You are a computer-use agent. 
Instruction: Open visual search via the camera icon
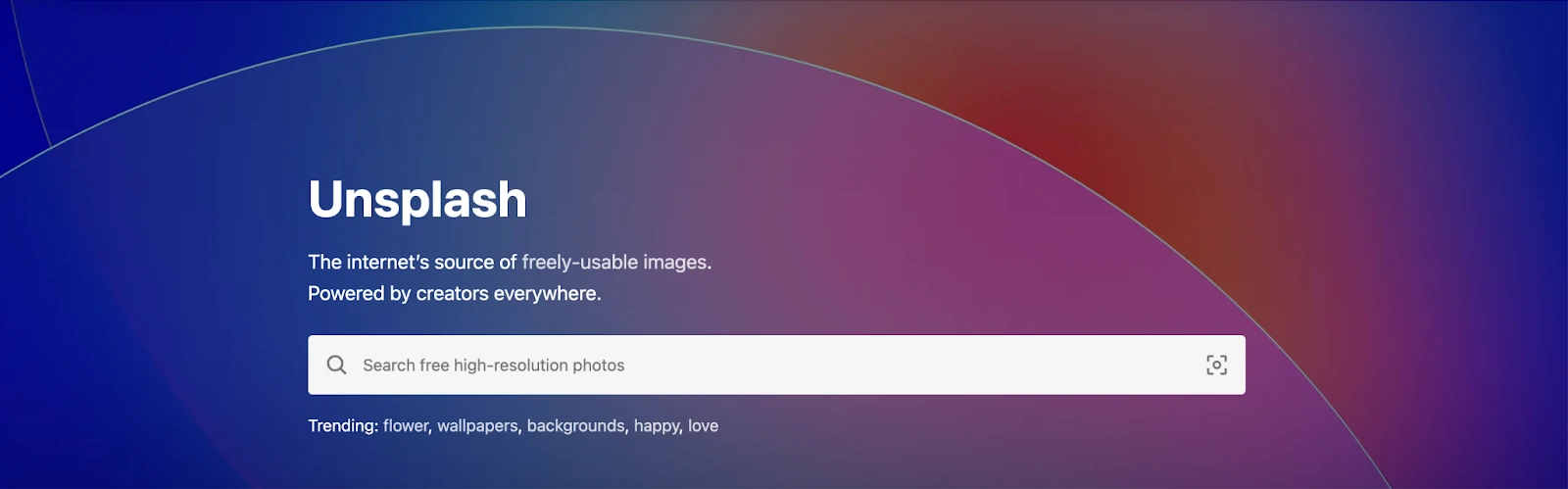pyautogui.click(x=1216, y=366)
